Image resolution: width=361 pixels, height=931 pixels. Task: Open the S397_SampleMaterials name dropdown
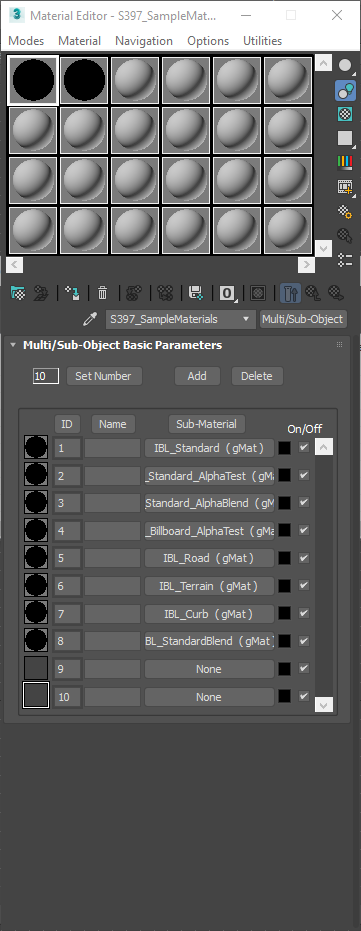click(x=180, y=319)
